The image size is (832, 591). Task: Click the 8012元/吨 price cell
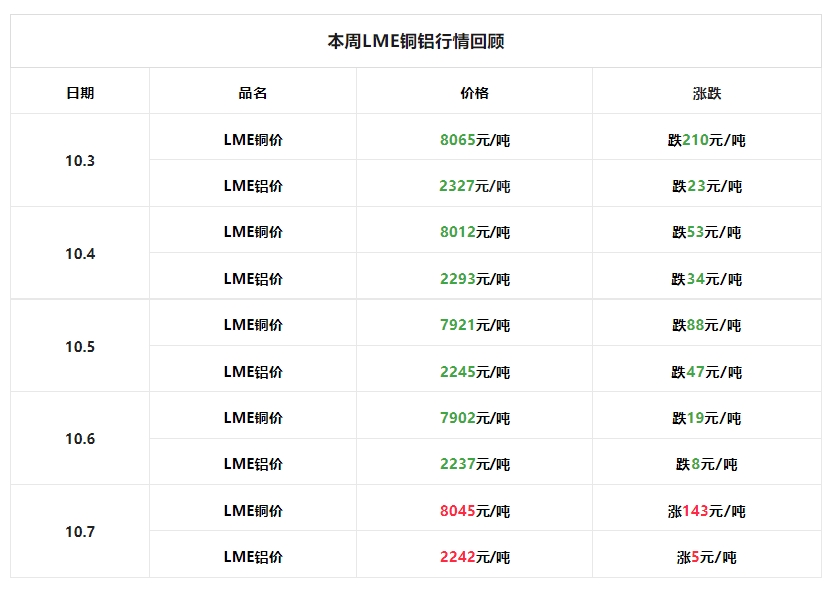(474, 232)
